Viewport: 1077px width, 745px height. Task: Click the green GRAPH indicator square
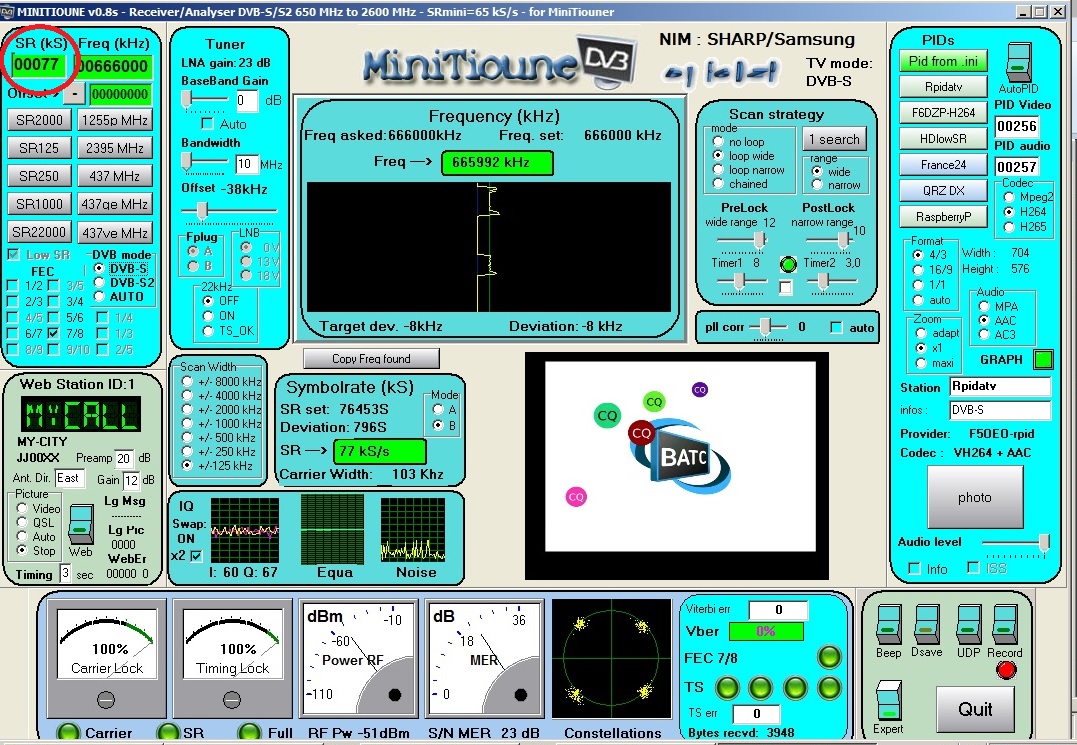1043,359
